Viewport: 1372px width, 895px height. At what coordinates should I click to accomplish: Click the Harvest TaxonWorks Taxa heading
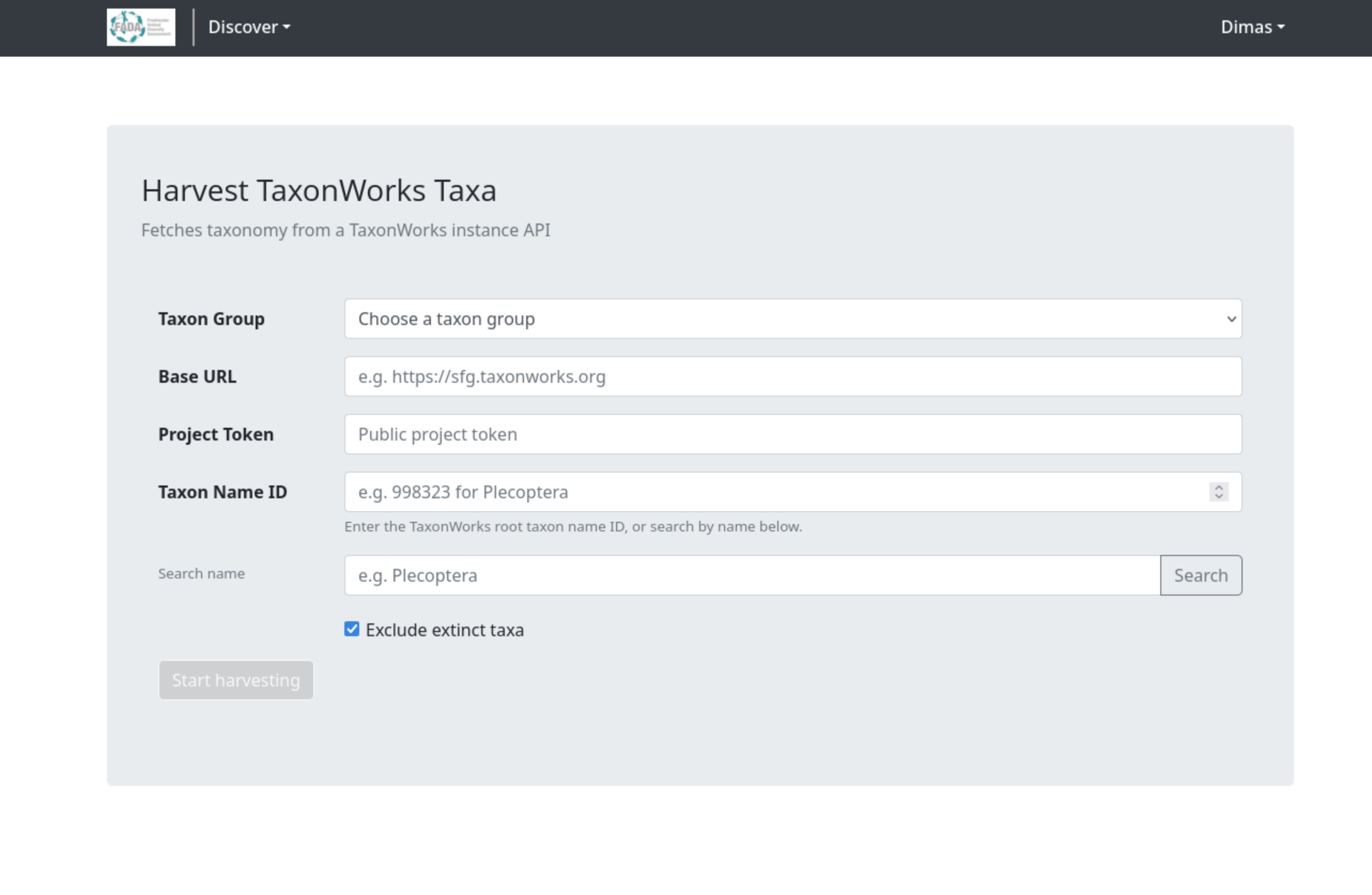point(319,190)
